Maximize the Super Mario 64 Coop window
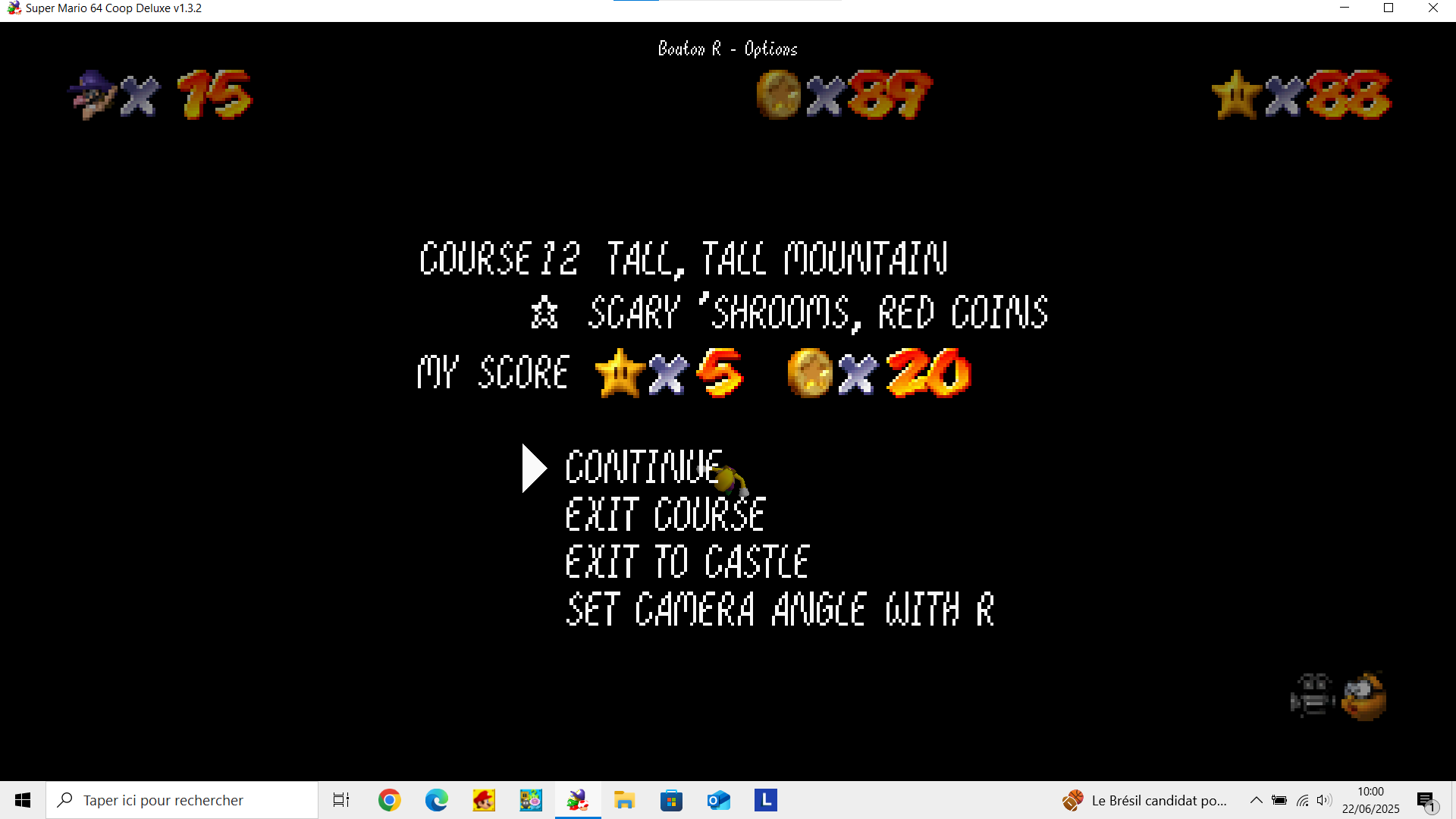This screenshot has width=1456, height=819. click(x=1389, y=8)
